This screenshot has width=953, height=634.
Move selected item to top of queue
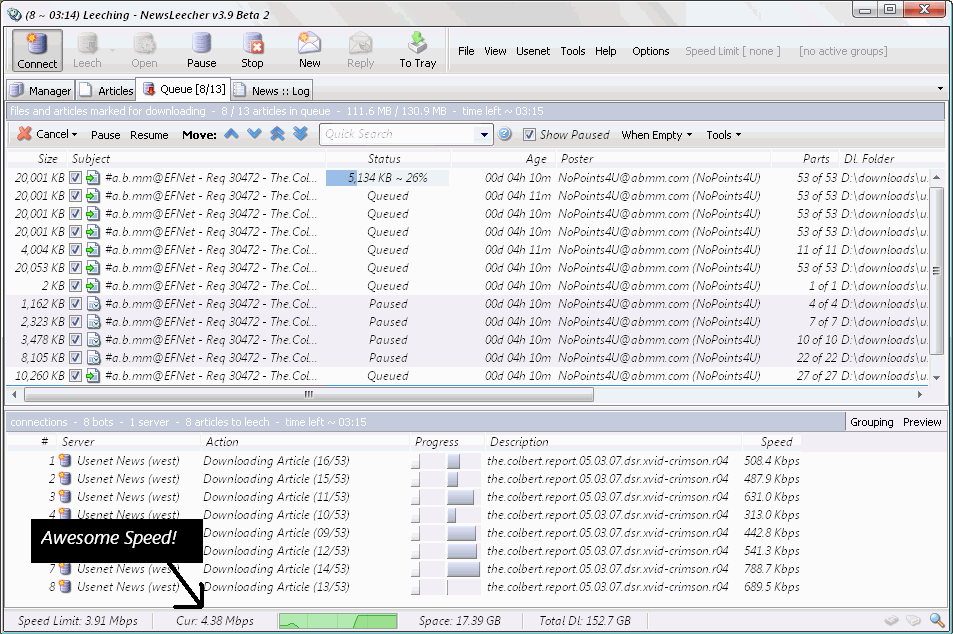tap(277, 134)
